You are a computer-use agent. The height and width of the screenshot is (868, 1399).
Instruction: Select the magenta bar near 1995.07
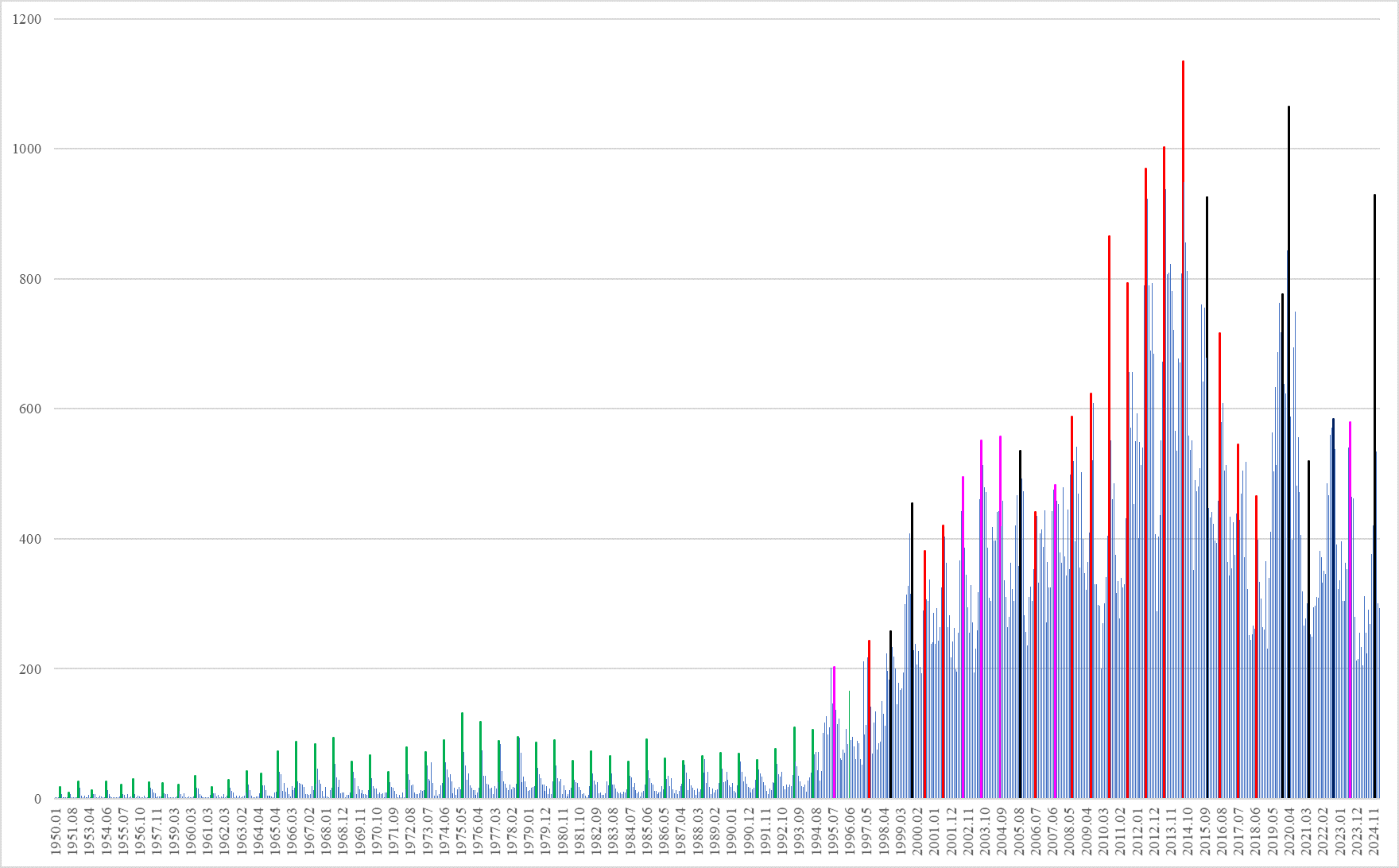coord(834,733)
